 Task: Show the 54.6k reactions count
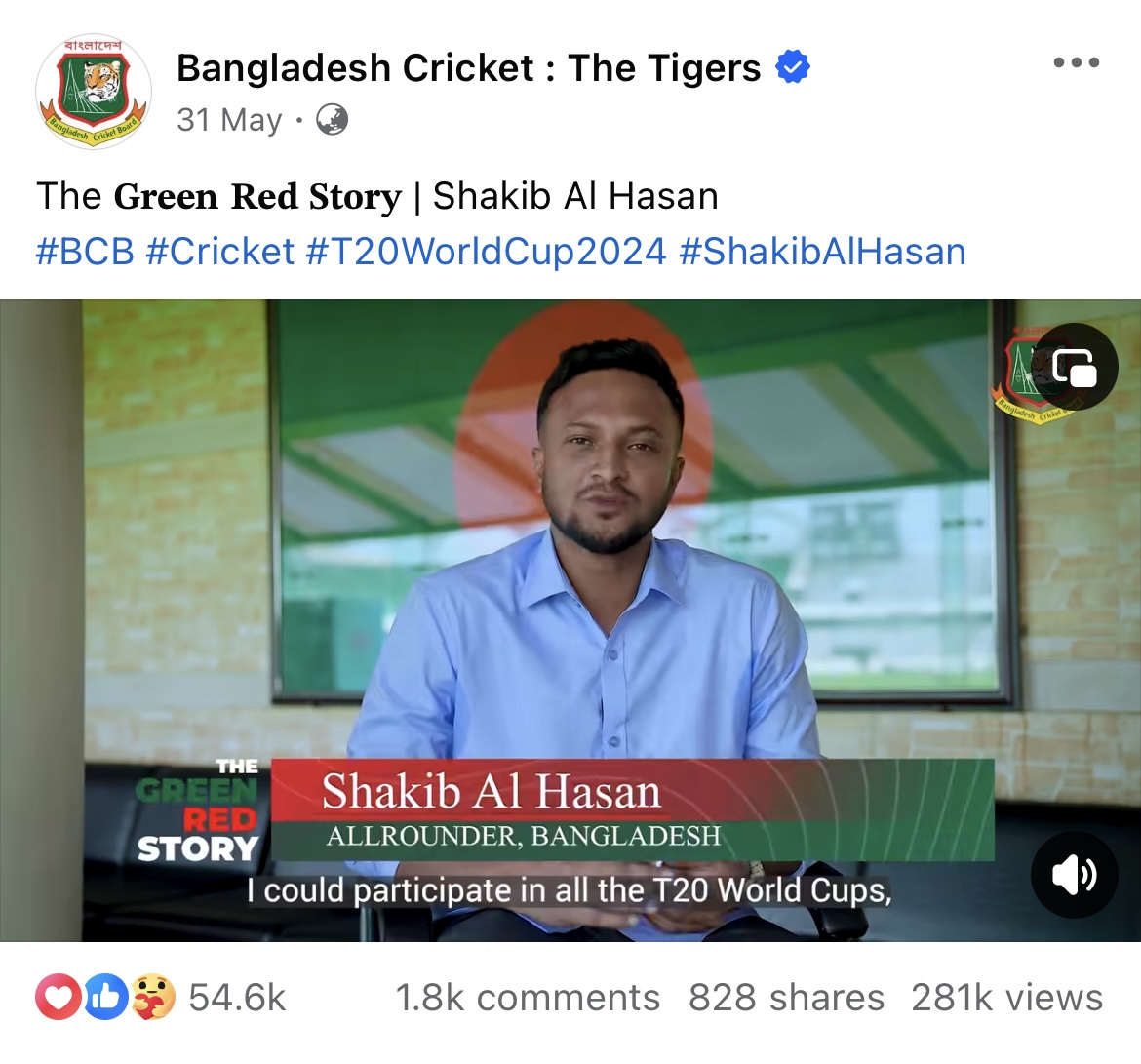click(x=237, y=998)
